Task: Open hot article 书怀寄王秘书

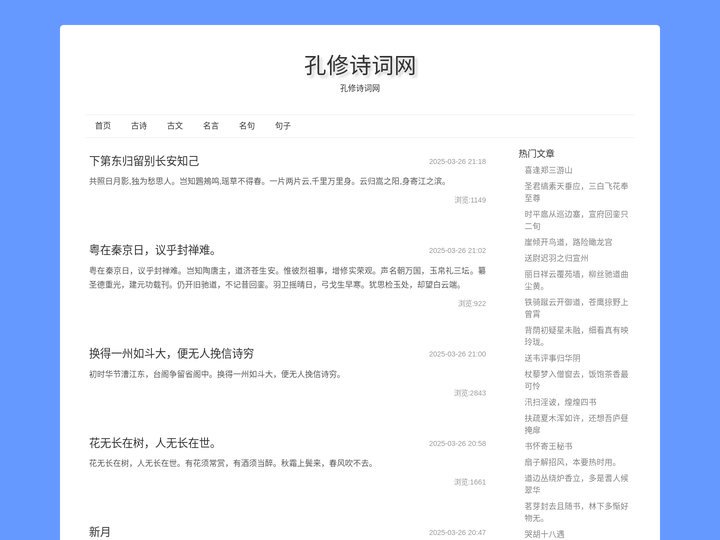Action: click(x=548, y=446)
